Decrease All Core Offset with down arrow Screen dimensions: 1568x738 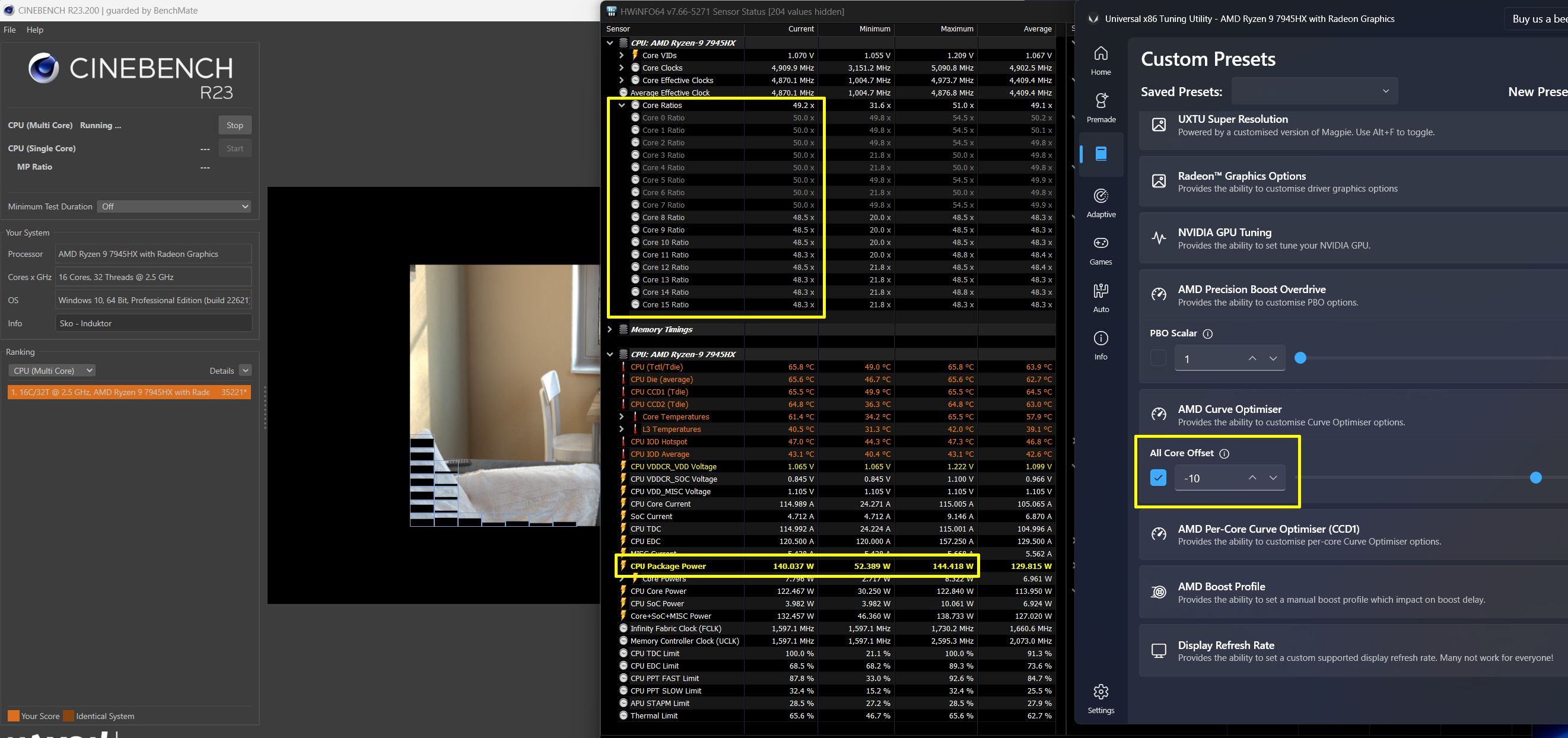click(1273, 478)
